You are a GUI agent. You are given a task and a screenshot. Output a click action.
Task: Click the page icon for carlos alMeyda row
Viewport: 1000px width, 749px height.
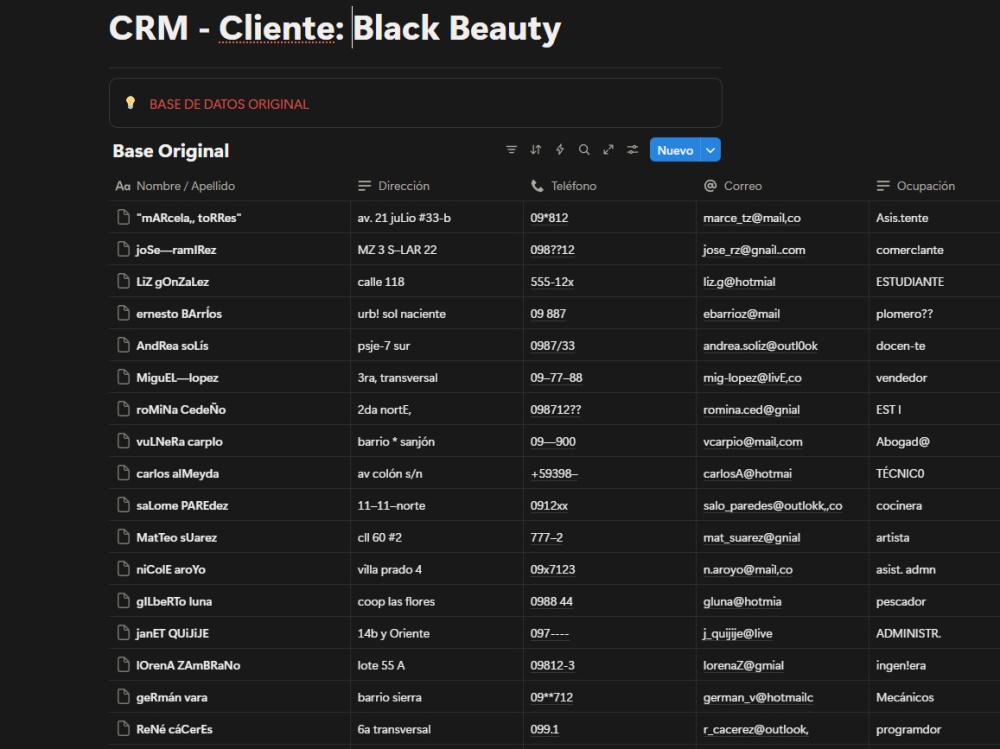point(124,473)
